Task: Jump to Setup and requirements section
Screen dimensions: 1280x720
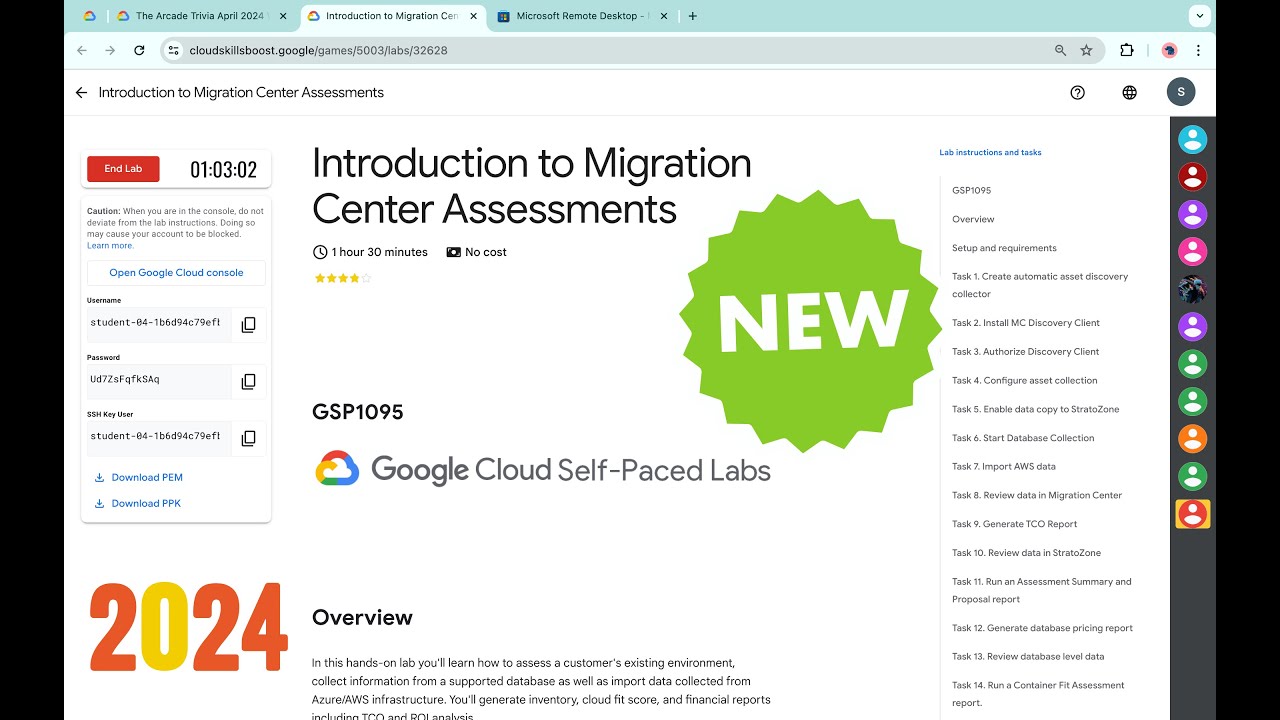Action: (1004, 248)
